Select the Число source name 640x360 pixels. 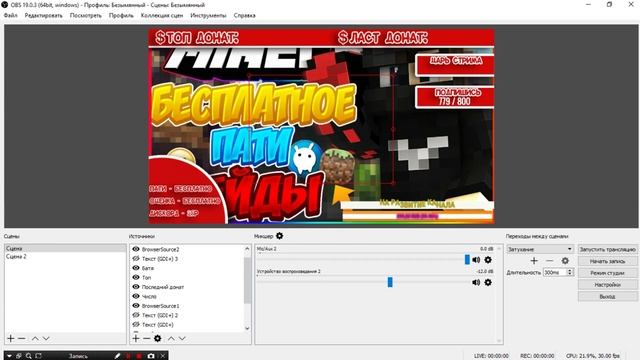pyautogui.click(x=149, y=296)
